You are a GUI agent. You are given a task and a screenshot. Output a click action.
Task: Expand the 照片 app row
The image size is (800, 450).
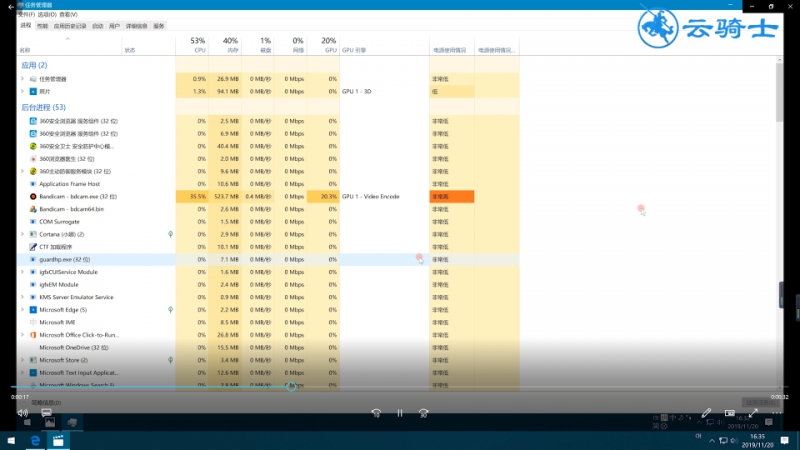[22, 91]
